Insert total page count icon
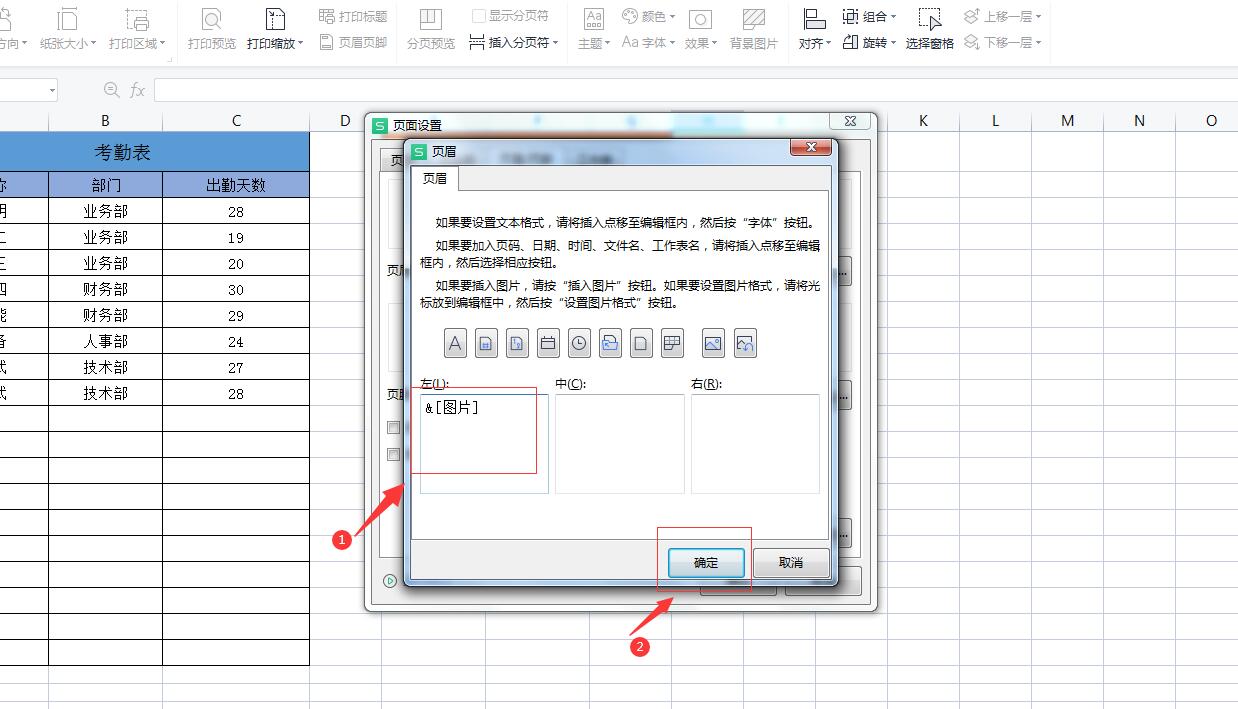The height and width of the screenshot is (709, 1238). coord(517,343)
